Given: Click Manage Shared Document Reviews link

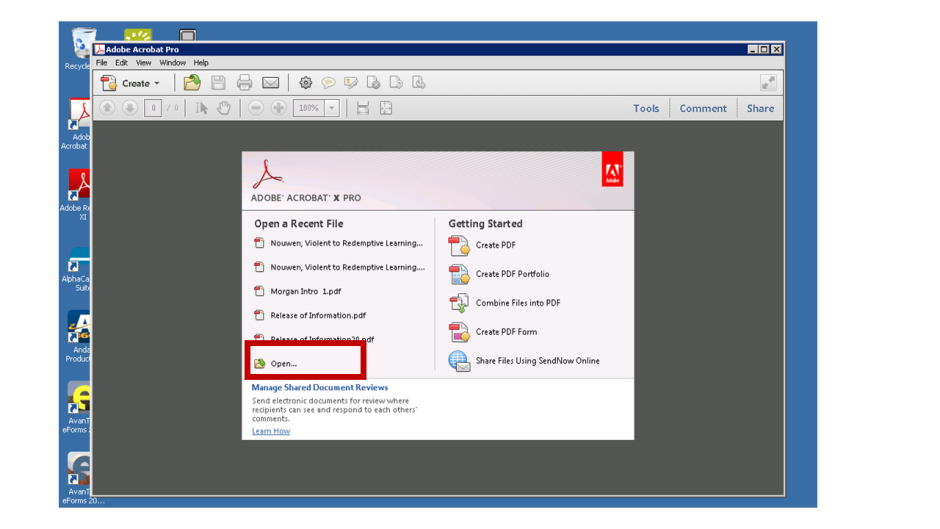Looking at the screenshot, I should point(320,387).
